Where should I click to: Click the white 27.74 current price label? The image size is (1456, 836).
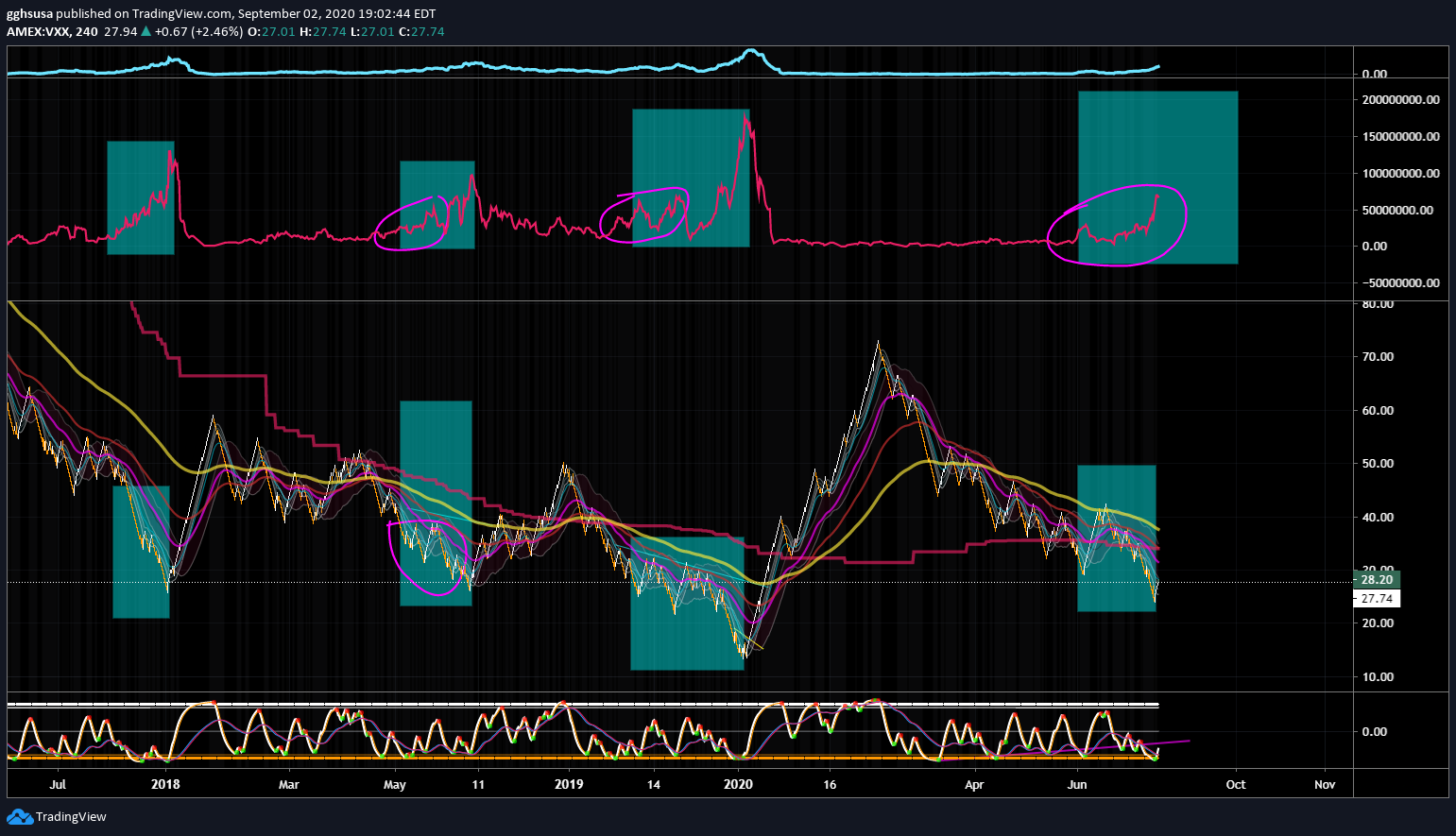[x=1377, y=599]
